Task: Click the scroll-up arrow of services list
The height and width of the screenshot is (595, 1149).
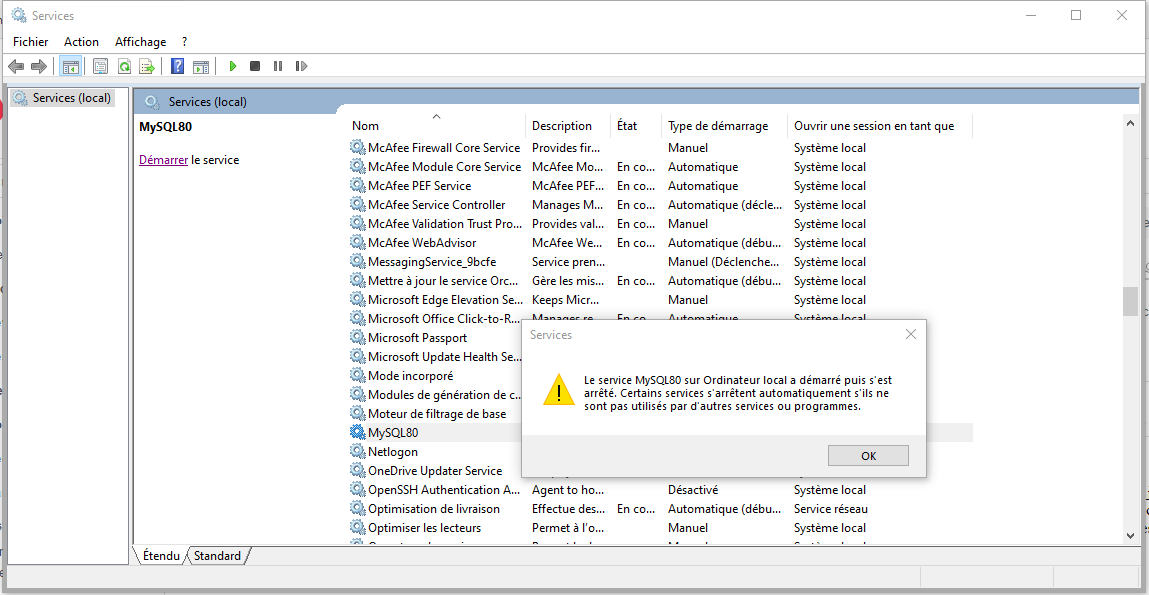Action: pyautogui.click(x=1130, y=124)
